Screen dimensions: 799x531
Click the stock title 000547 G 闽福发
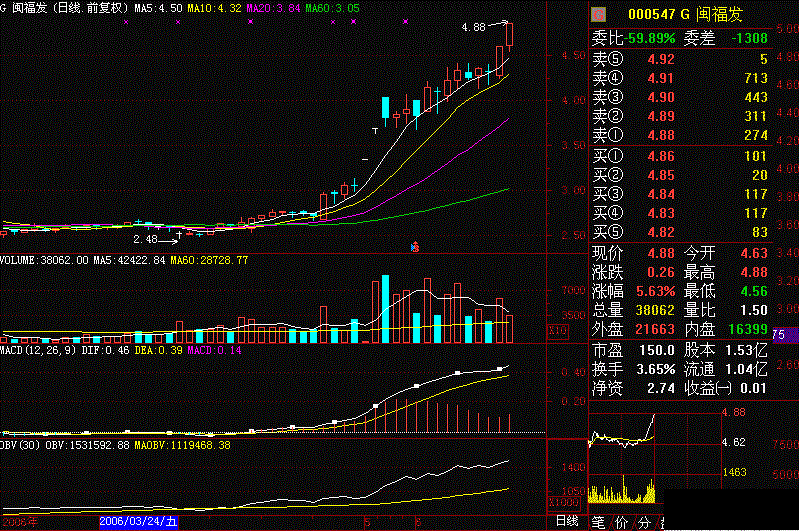pos(685,14)
